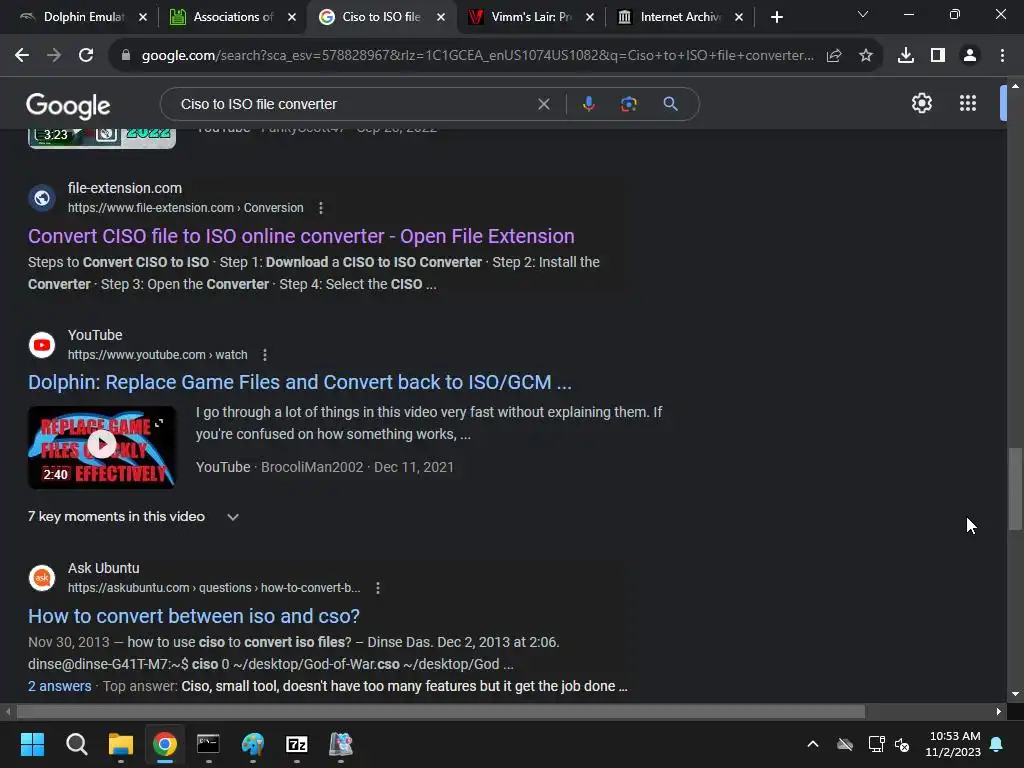Open the Google apps grid
Screen dimensions: 1024x768
coord(968,103)
